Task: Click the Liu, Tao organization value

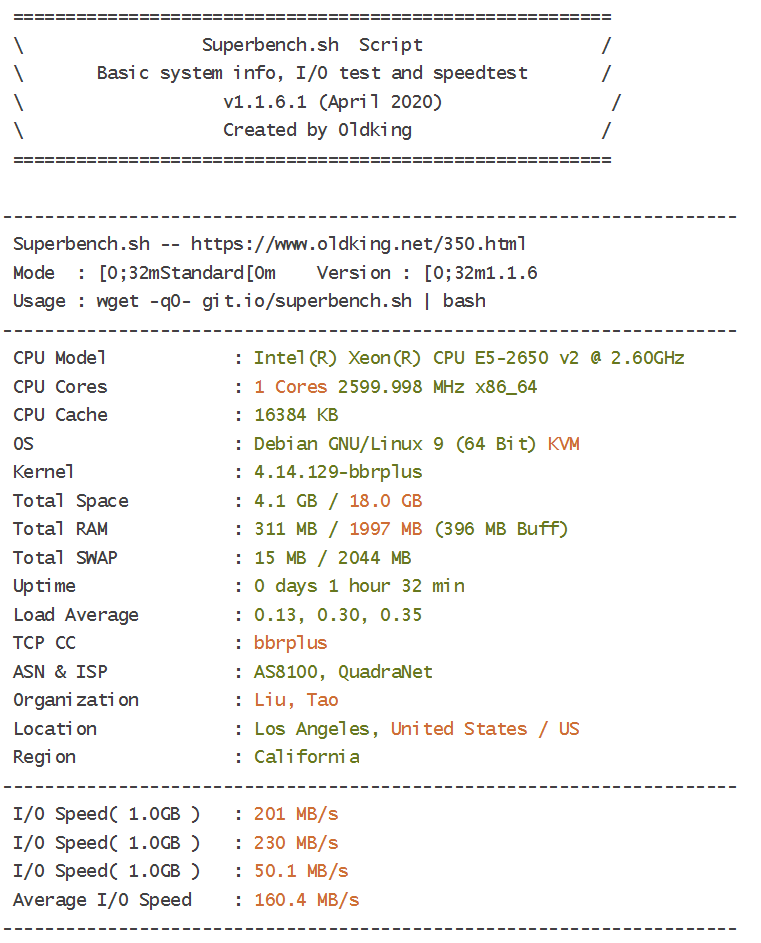Action: click(296, 700)
